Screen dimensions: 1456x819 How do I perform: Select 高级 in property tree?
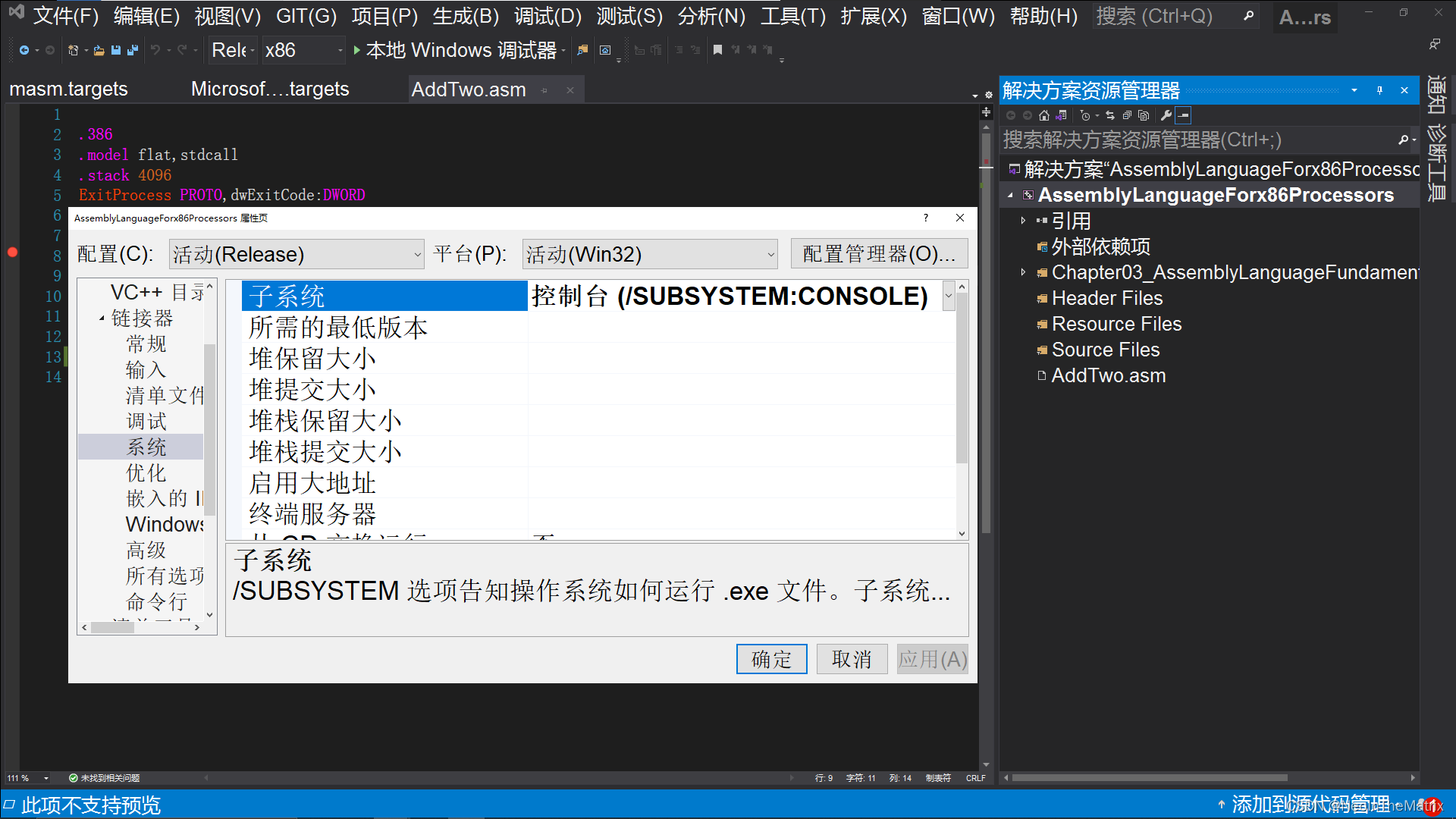click(x=146, y=551)
